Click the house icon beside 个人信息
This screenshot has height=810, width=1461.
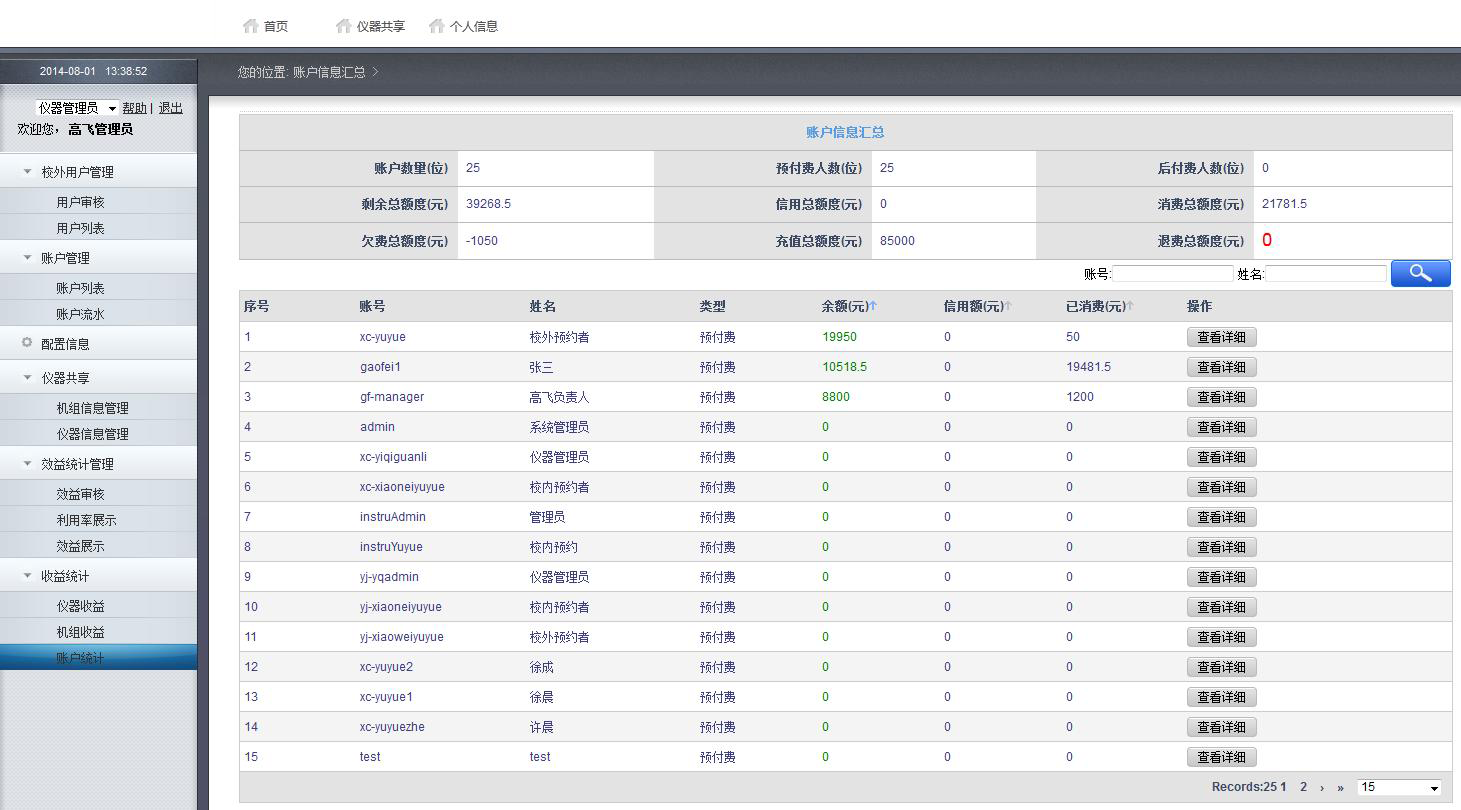click(x=436, y=26)
